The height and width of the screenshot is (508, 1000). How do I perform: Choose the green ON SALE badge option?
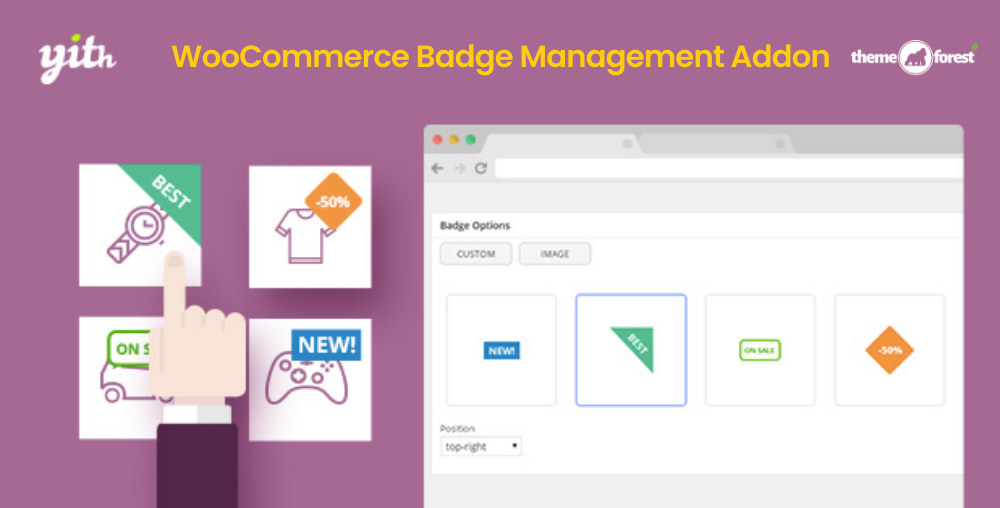coord(760,350)
